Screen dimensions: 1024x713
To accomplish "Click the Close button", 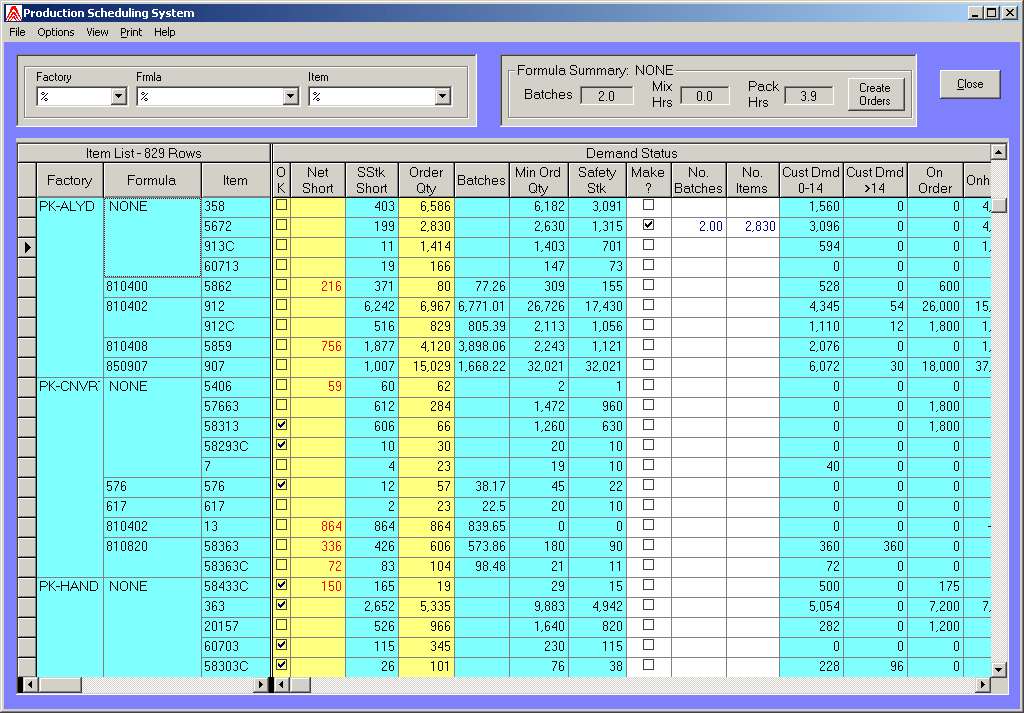I will [970, 84].
